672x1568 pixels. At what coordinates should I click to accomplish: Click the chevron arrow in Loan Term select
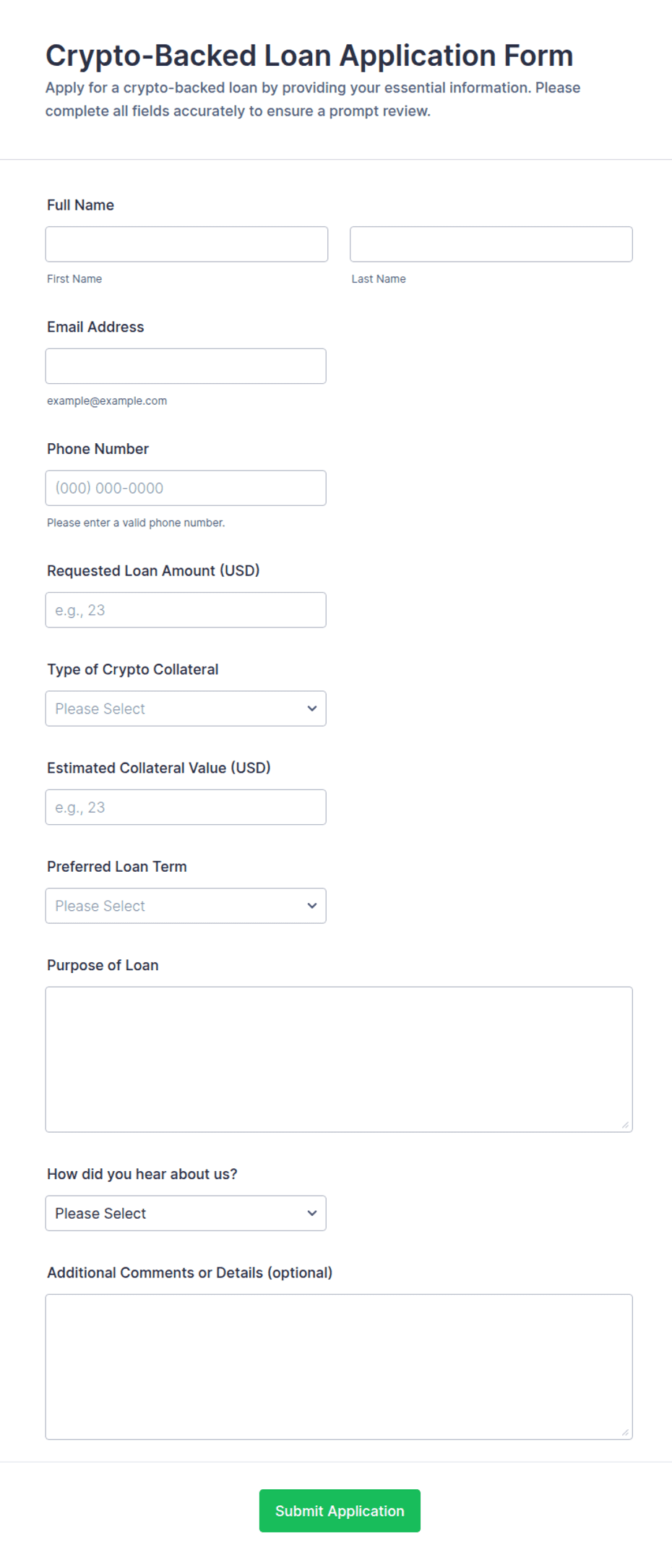tap(312, 906)
